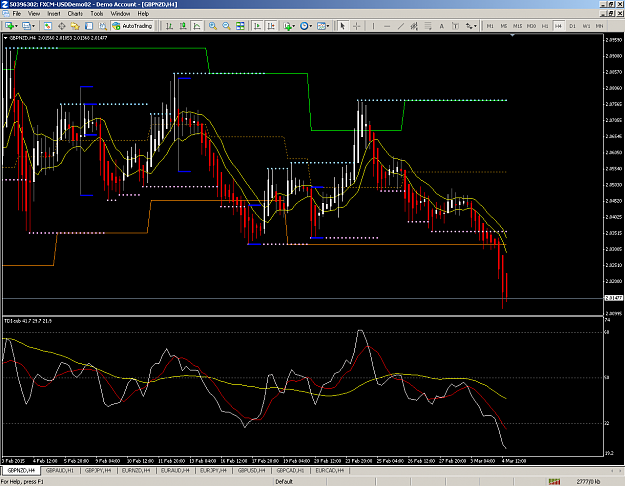The width and height of the screenshot is (625, 486).
Task: Expand the Indicators dropdown arrow
Action: [294, 26]
